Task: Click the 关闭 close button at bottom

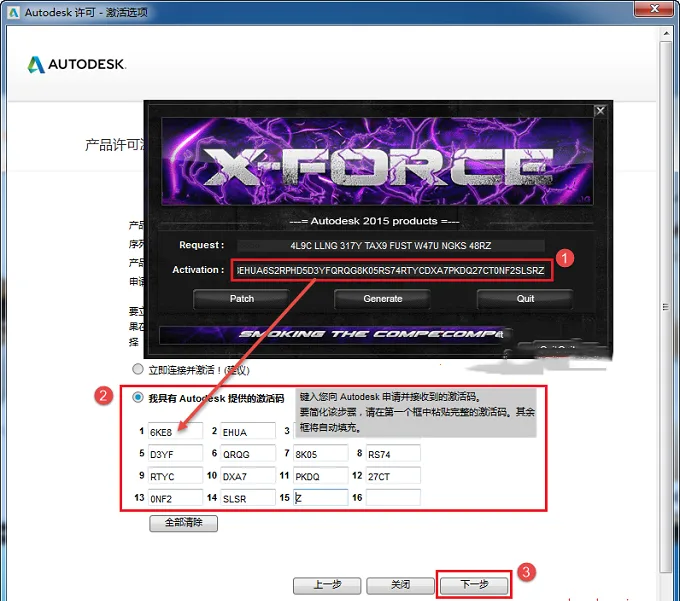Action: point(400,585)
